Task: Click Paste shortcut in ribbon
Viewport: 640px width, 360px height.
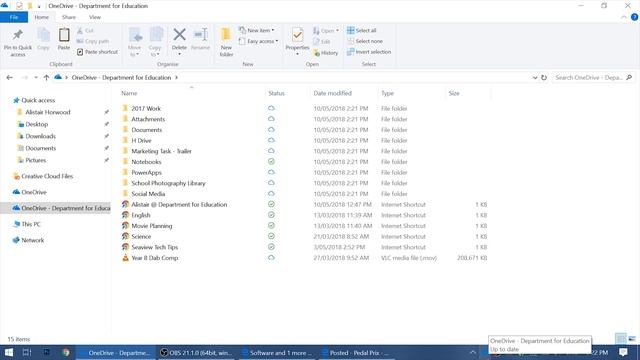Action: (98, 52)
